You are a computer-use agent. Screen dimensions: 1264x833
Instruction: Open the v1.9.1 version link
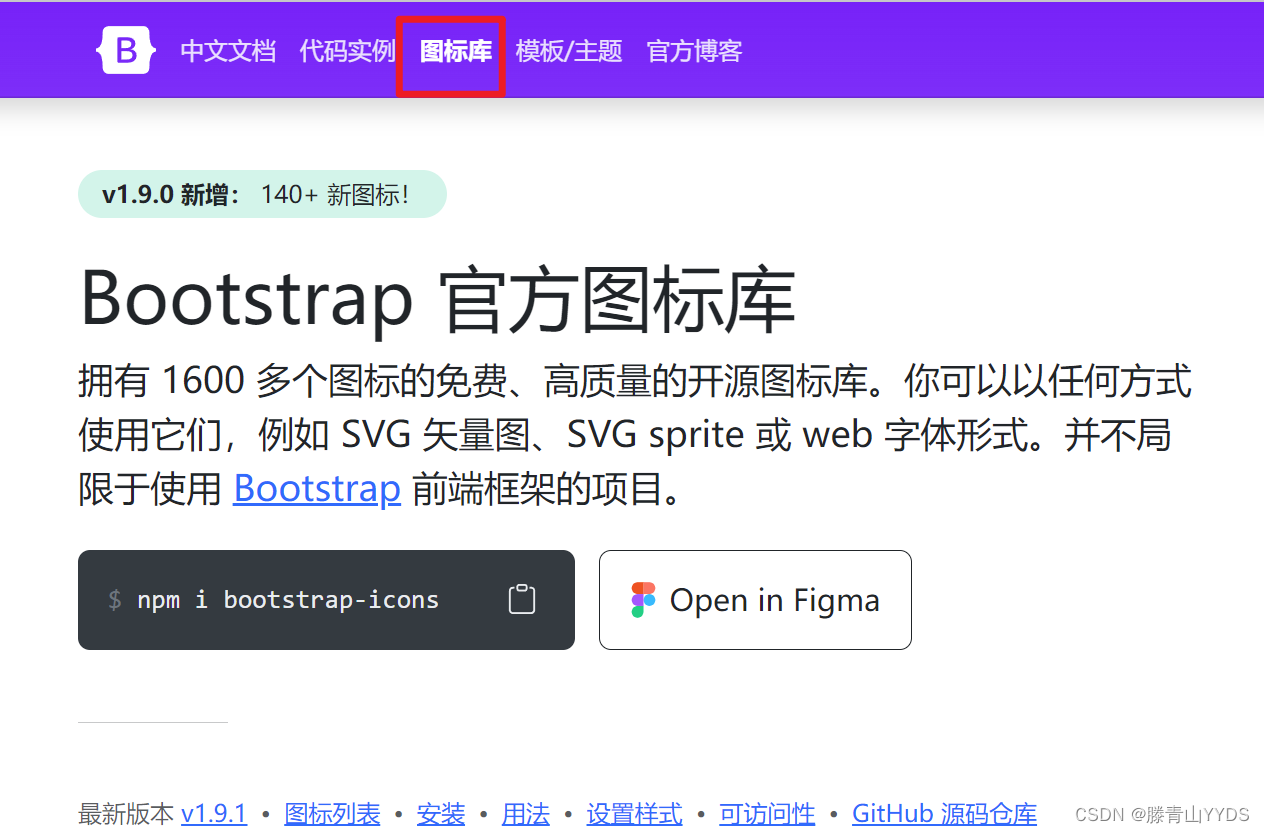pos(214,814)
